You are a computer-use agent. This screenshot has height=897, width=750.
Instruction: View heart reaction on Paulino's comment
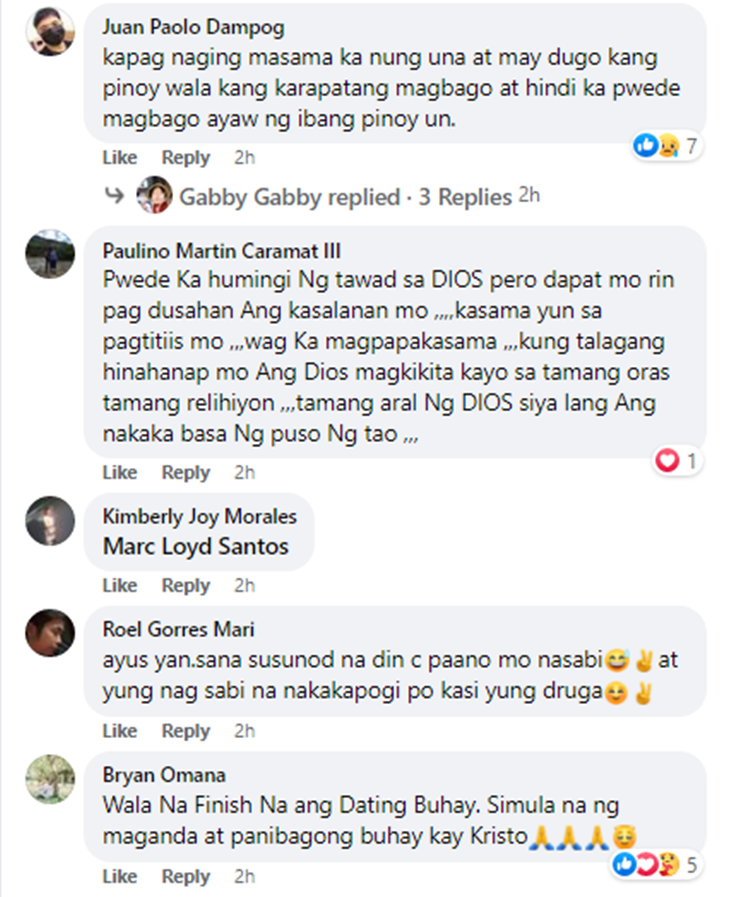click(677, 461)
